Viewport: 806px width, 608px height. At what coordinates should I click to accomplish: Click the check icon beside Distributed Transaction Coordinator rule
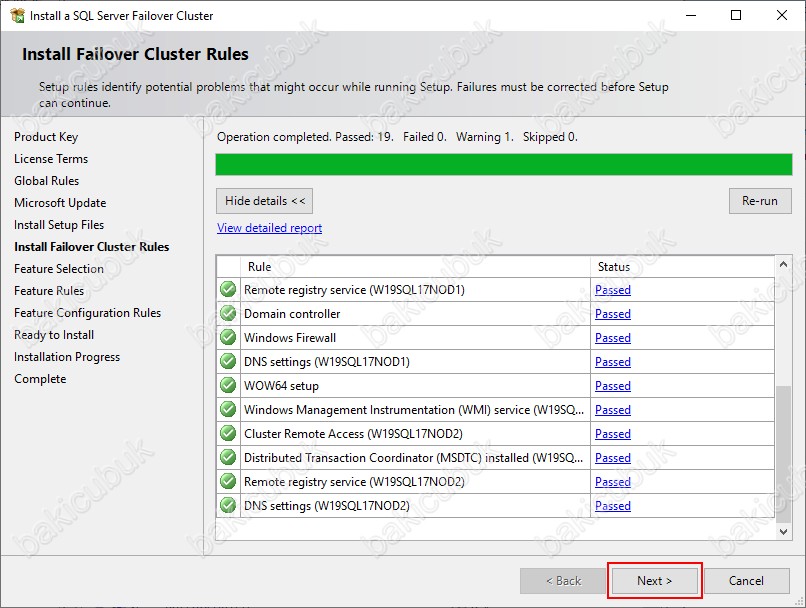(x=228, y=457)
